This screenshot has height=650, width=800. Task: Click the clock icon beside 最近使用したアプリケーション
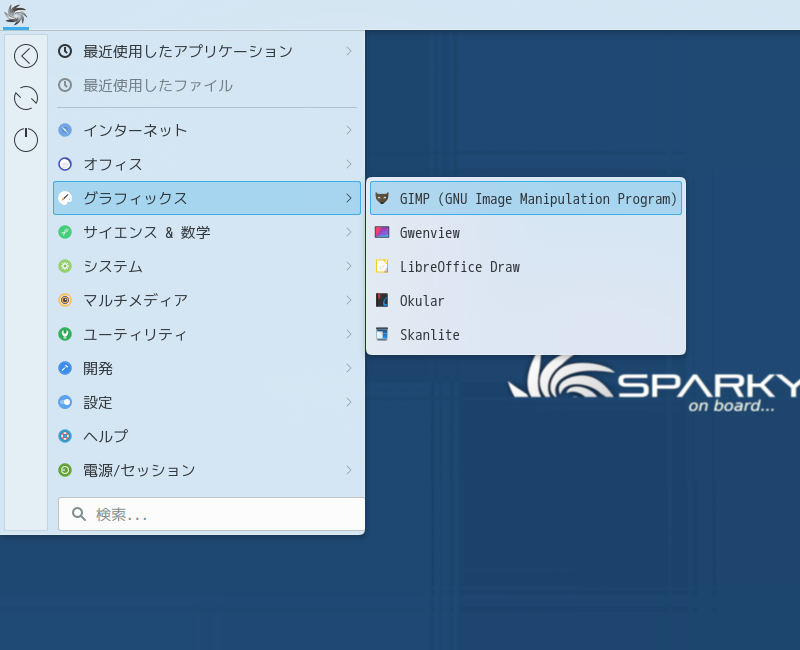tap(65, 51)
